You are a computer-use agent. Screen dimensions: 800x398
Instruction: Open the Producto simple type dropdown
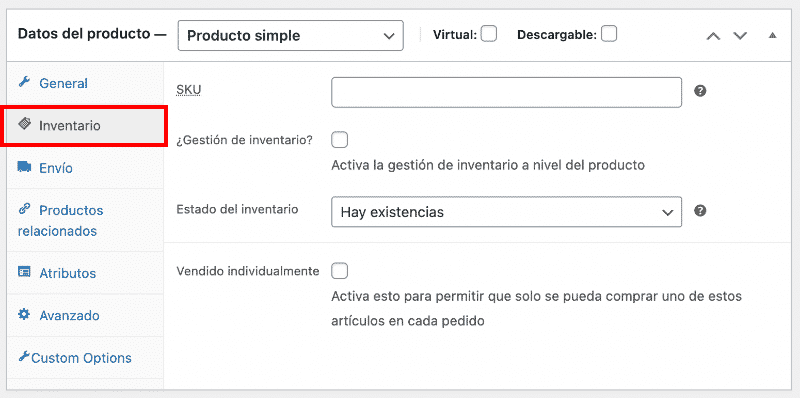pos(291,36)
